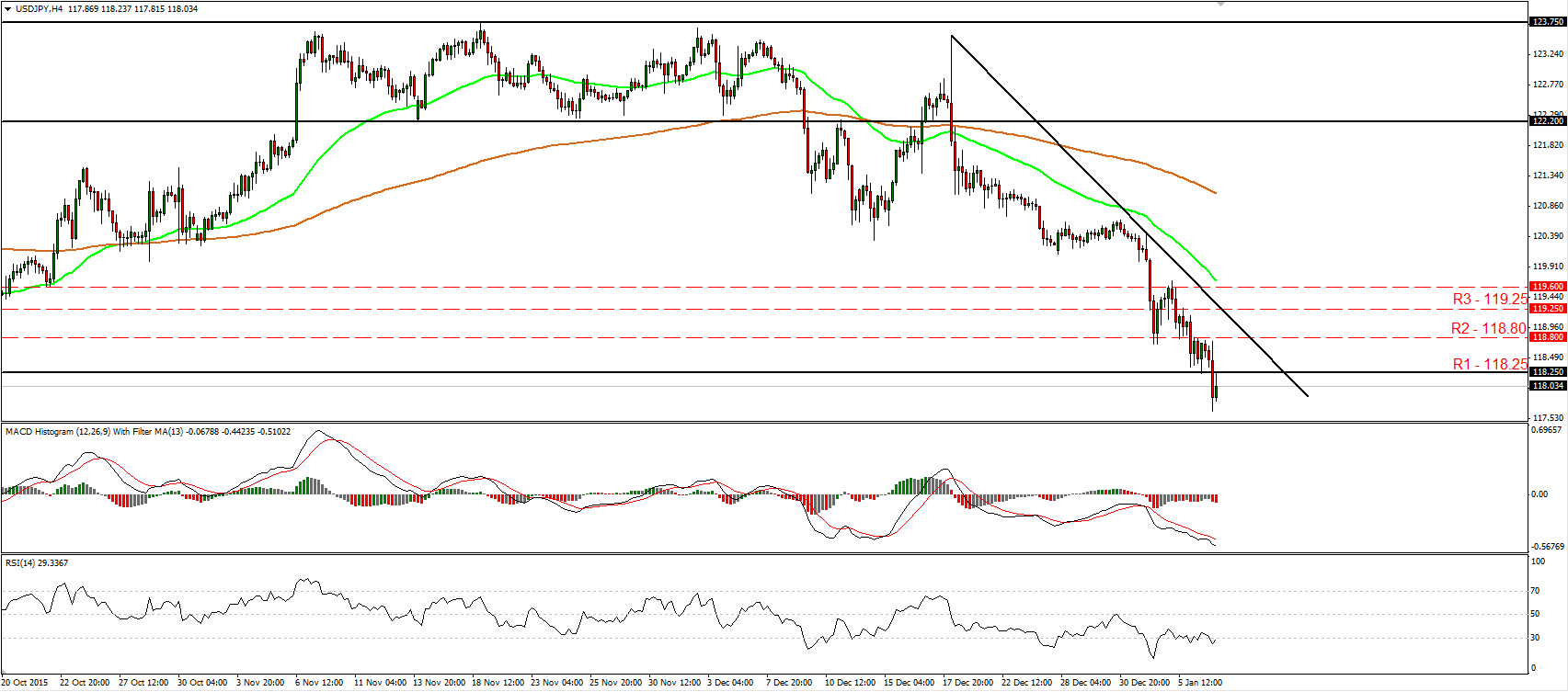Click the MACD scale value 0.69657
The width and height of the screenshot is (1568, 692).
1549,429
